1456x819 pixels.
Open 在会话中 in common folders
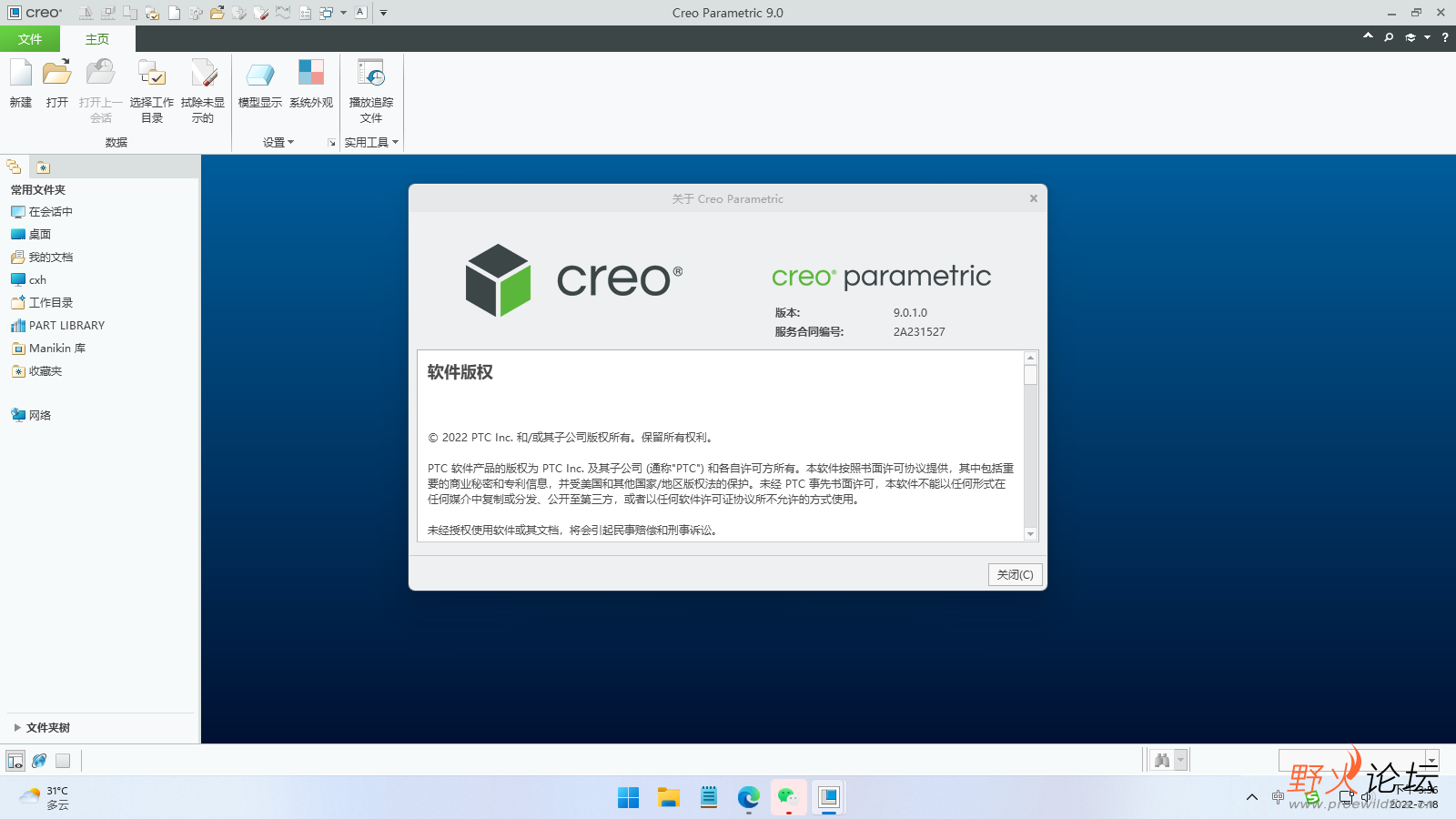pos(42,212)
